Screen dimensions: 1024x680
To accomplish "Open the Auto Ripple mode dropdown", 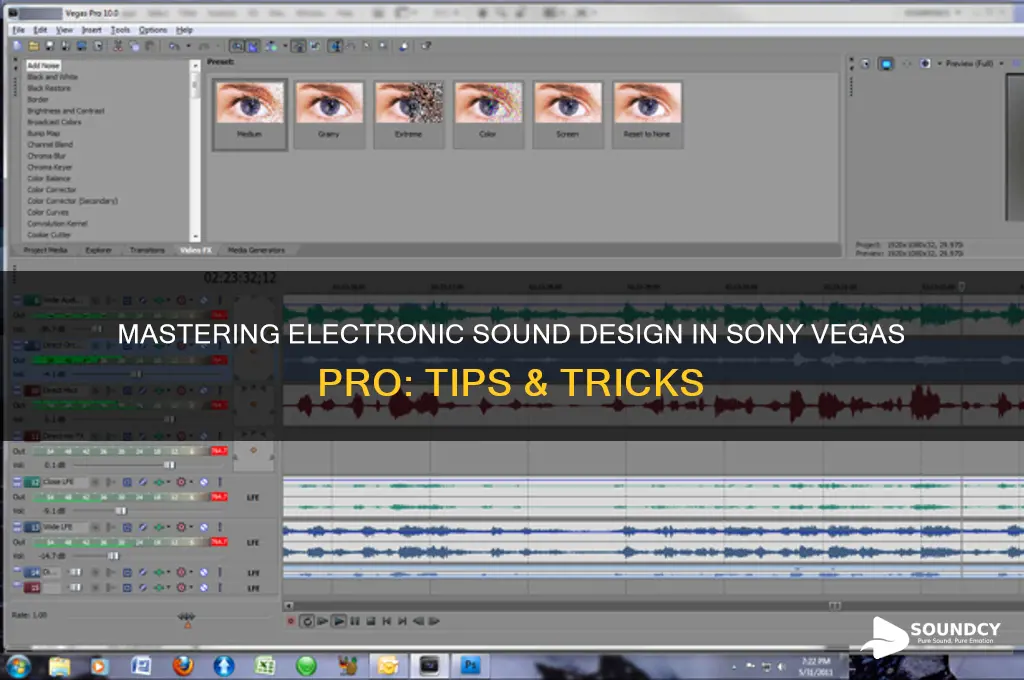I will pos(285,46).
